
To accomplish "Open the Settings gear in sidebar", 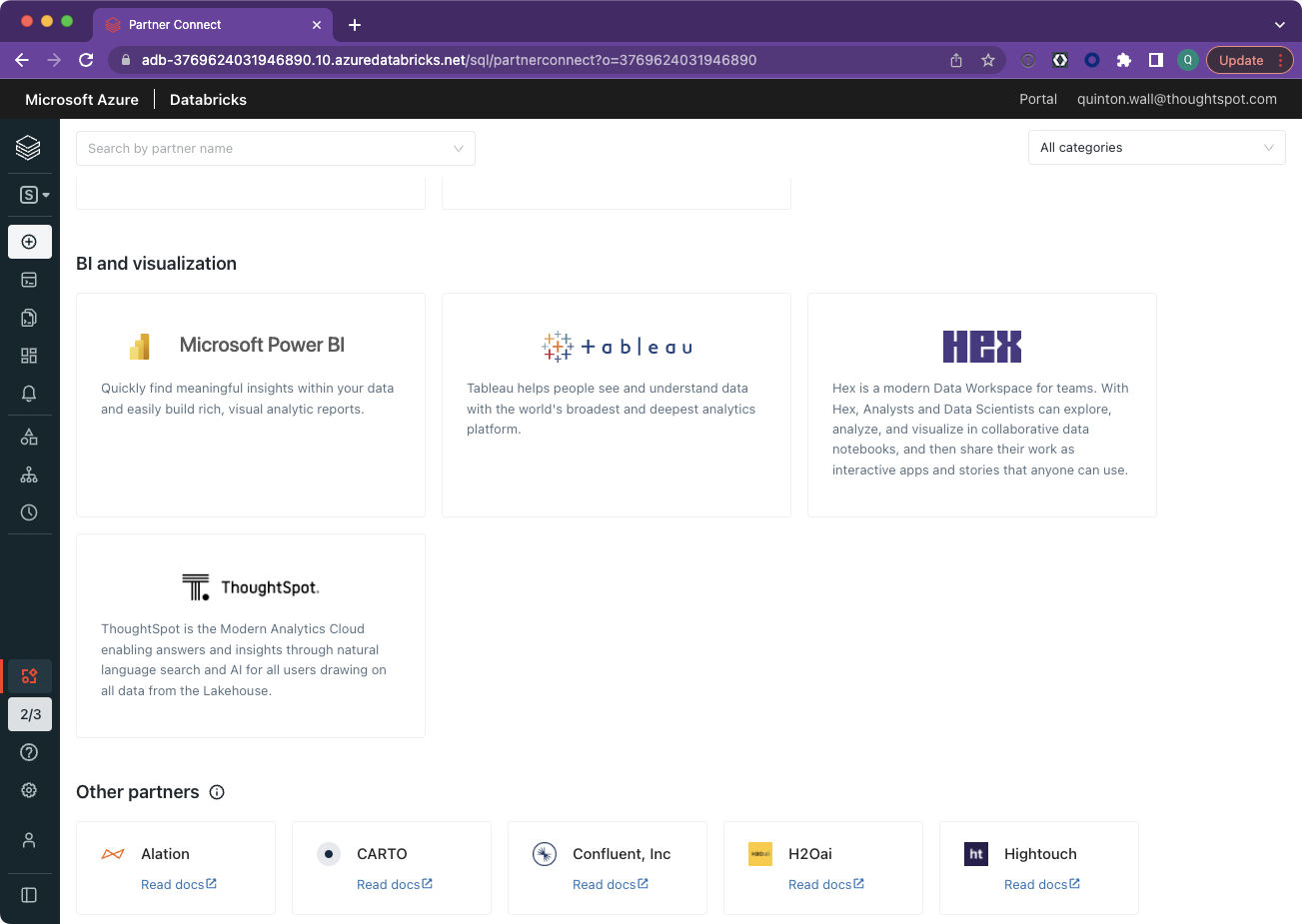I will click(29, 790).
